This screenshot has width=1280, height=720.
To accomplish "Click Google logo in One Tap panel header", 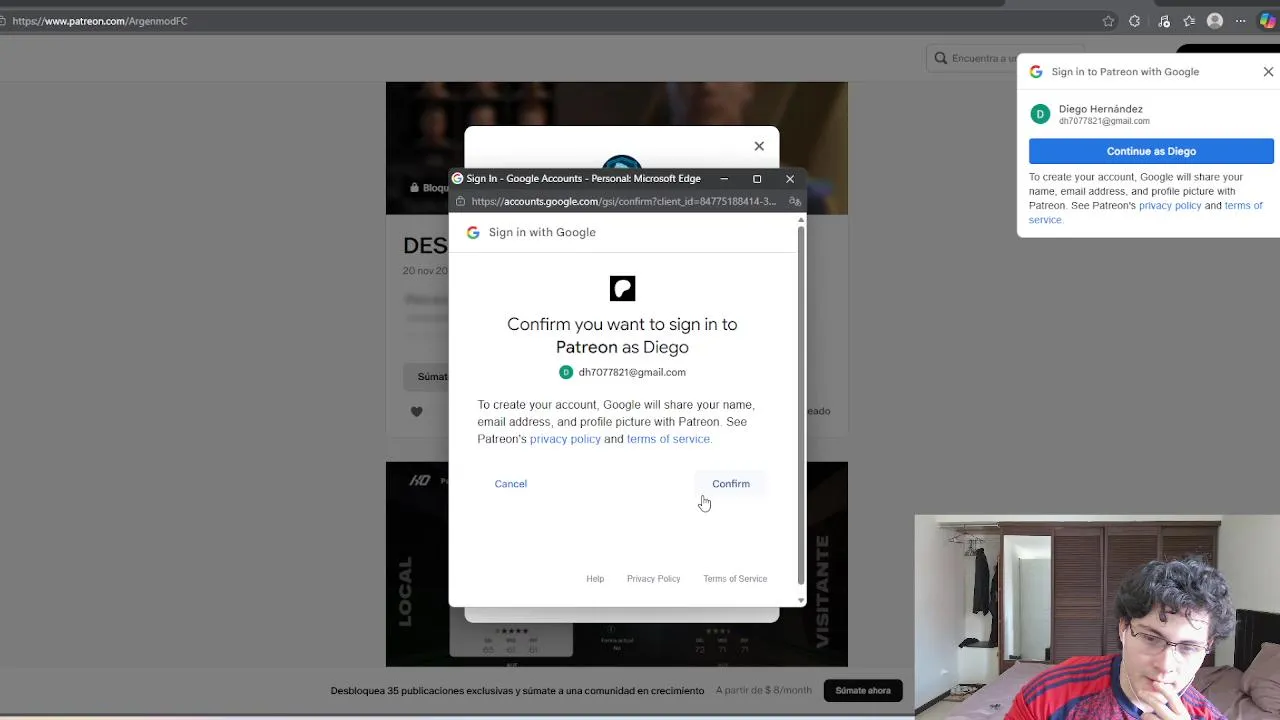I will [1036, 72].
